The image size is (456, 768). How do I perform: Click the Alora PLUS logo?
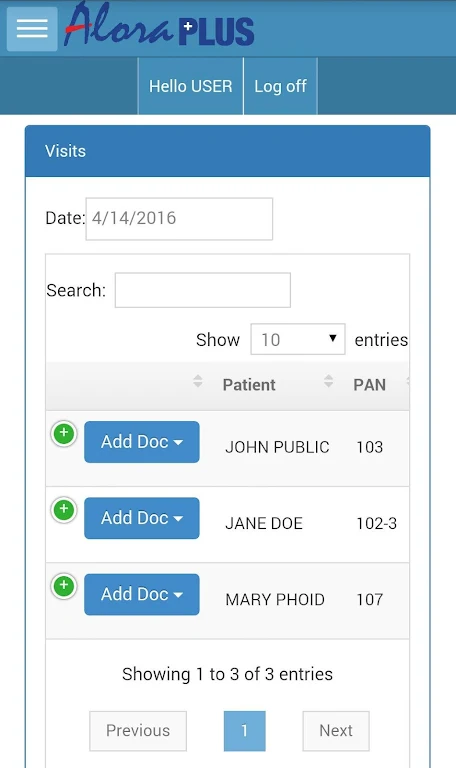pyautogui.click(x=159, y=25)
